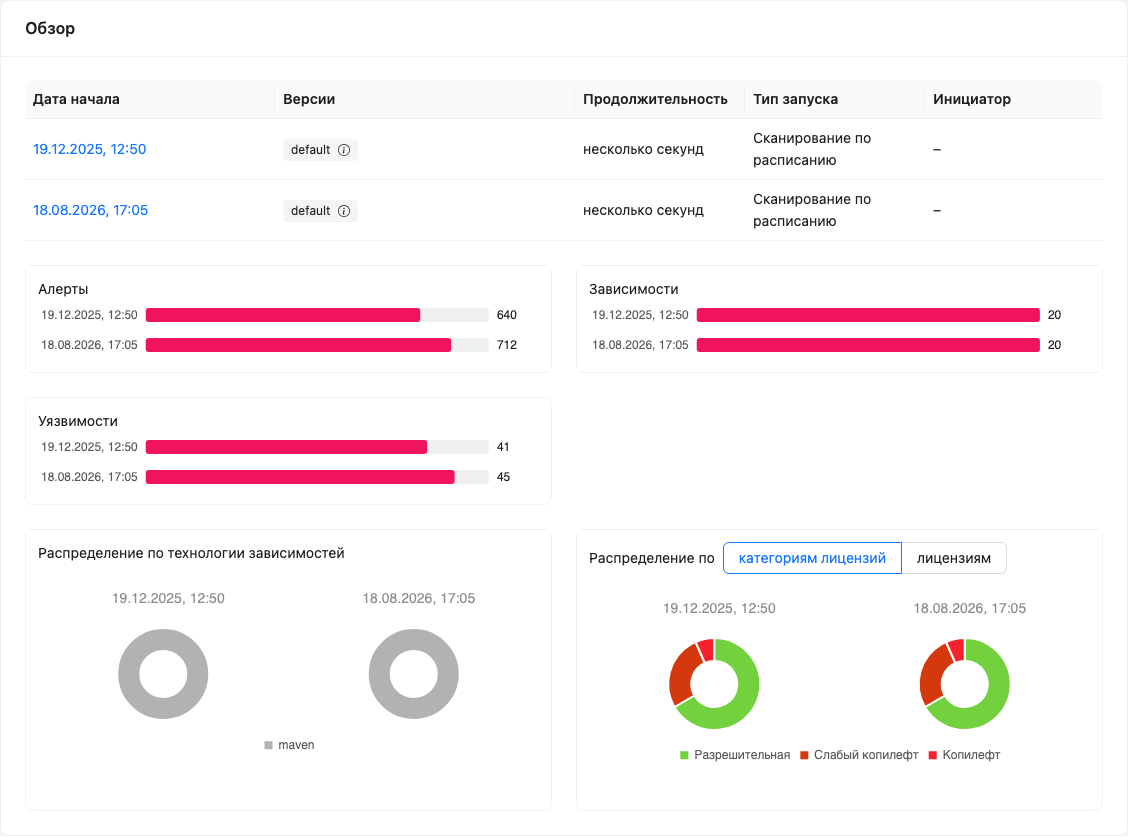Image resolution: width=1128 pixels, height=837 pixels.
Task: Click the vulnerabilities count value 41
Action: tap(503, 448)
